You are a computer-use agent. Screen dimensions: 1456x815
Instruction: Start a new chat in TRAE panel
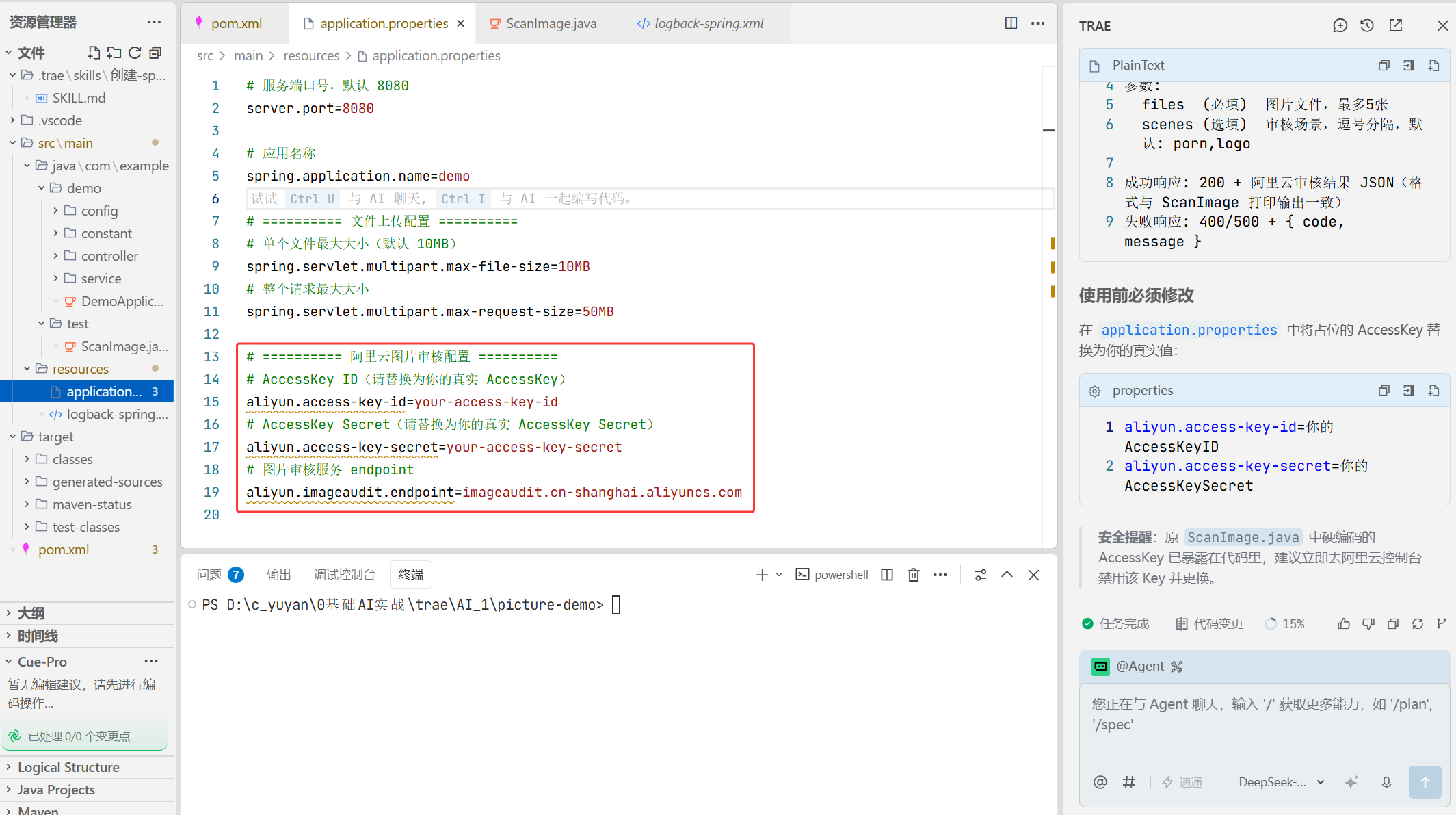1340,25
